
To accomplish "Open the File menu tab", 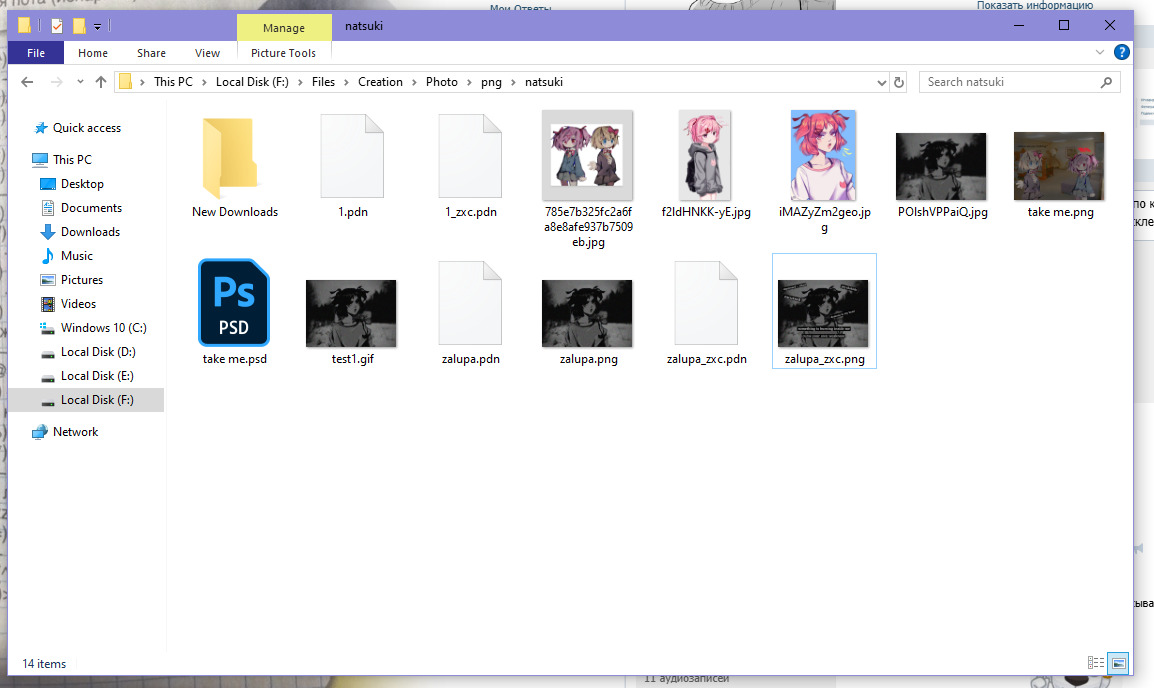I will click(x=35, y=53).
